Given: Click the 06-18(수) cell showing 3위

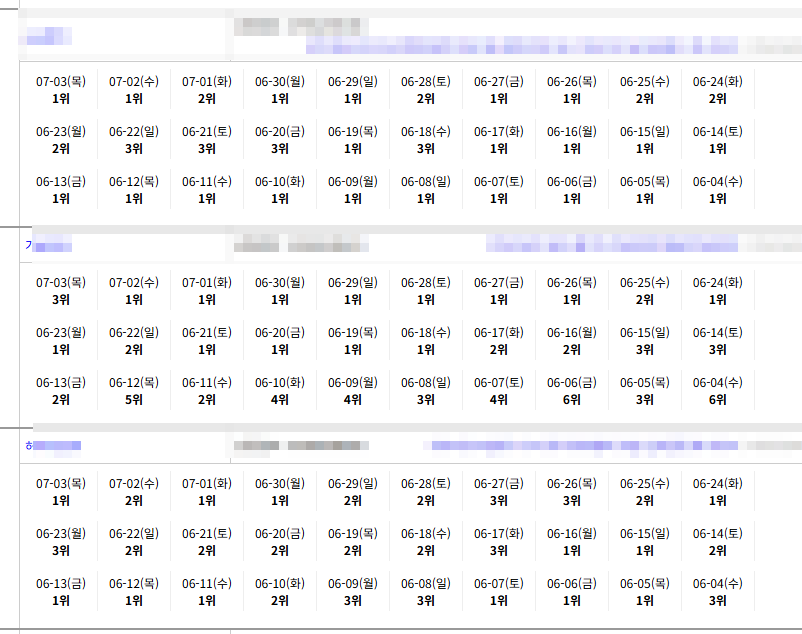Looking at the screenshot, I should (426, 140).
